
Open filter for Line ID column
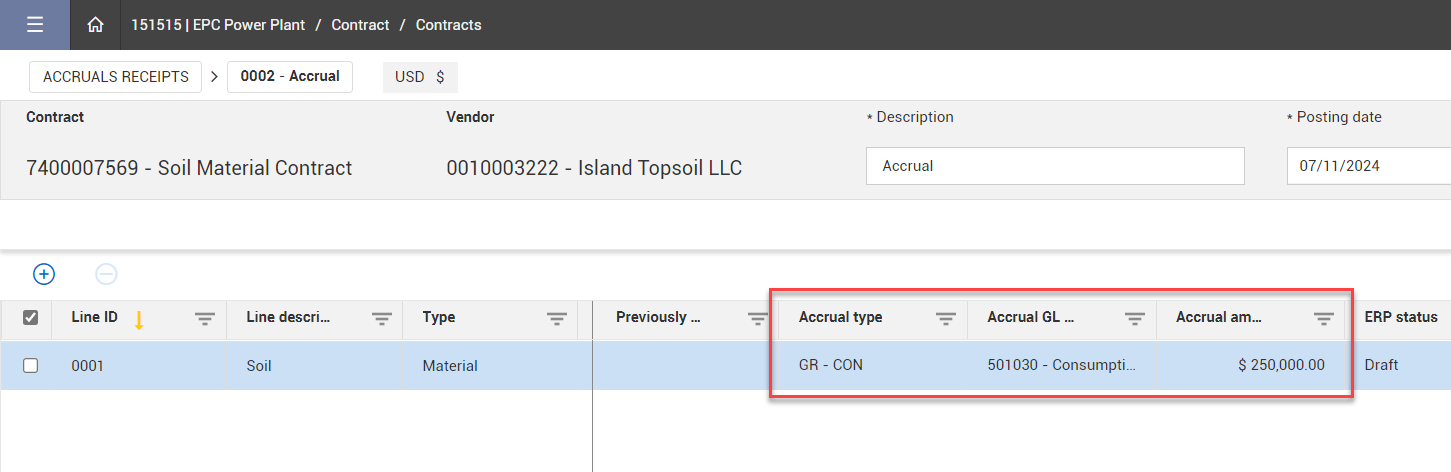[205, 319]
